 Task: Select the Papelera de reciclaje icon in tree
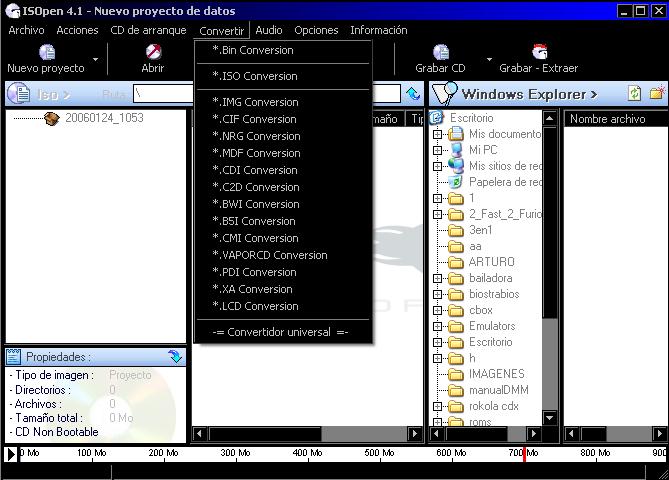click(457, 182)
